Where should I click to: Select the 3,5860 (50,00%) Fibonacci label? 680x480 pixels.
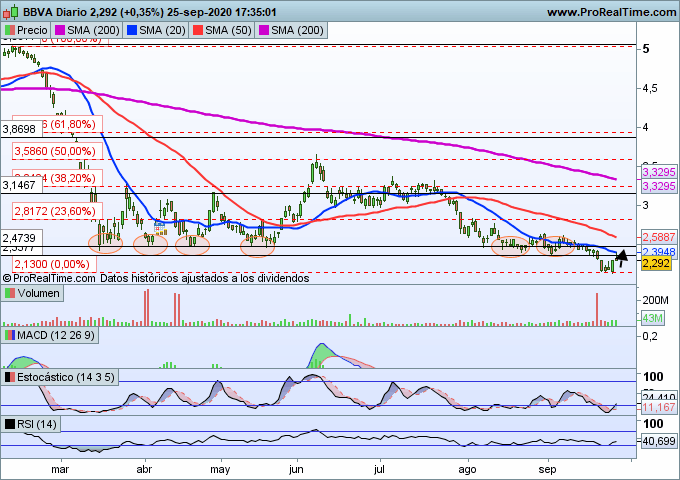pos(55,151)
